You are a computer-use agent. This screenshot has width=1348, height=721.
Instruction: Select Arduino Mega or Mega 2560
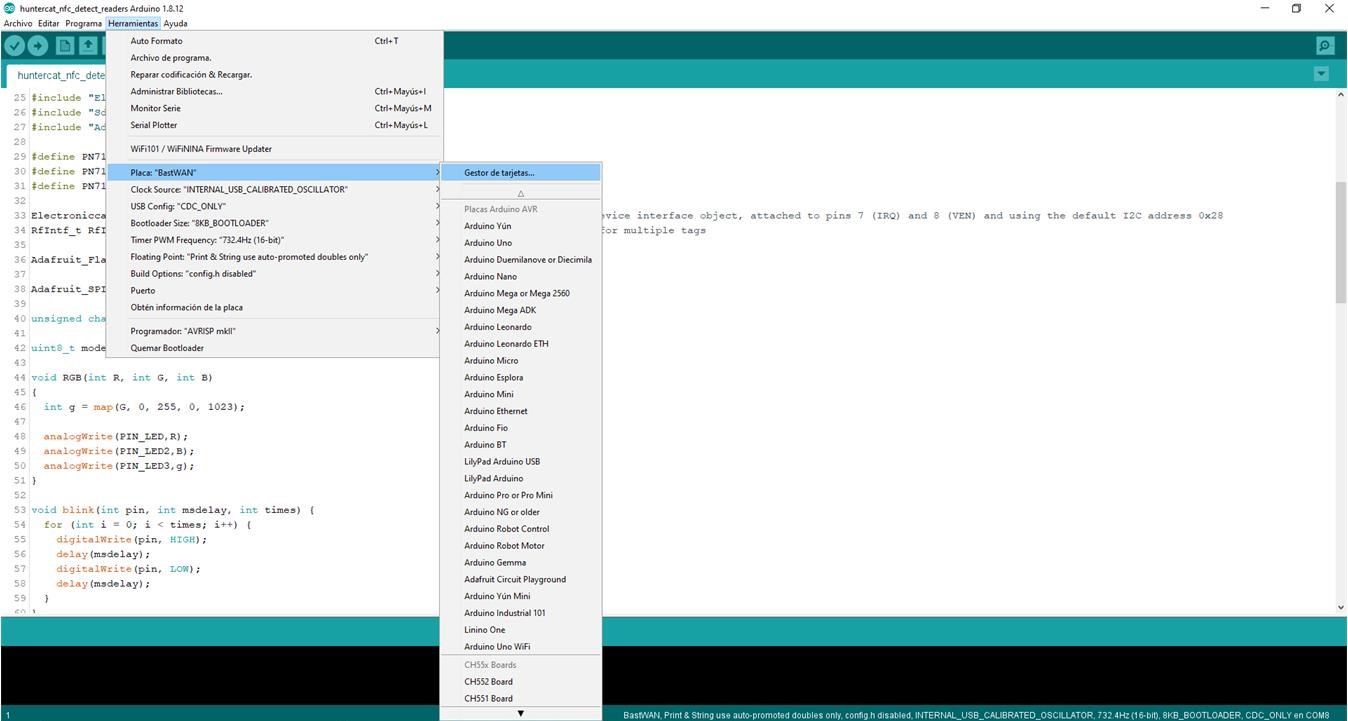[x=521, y=293]
